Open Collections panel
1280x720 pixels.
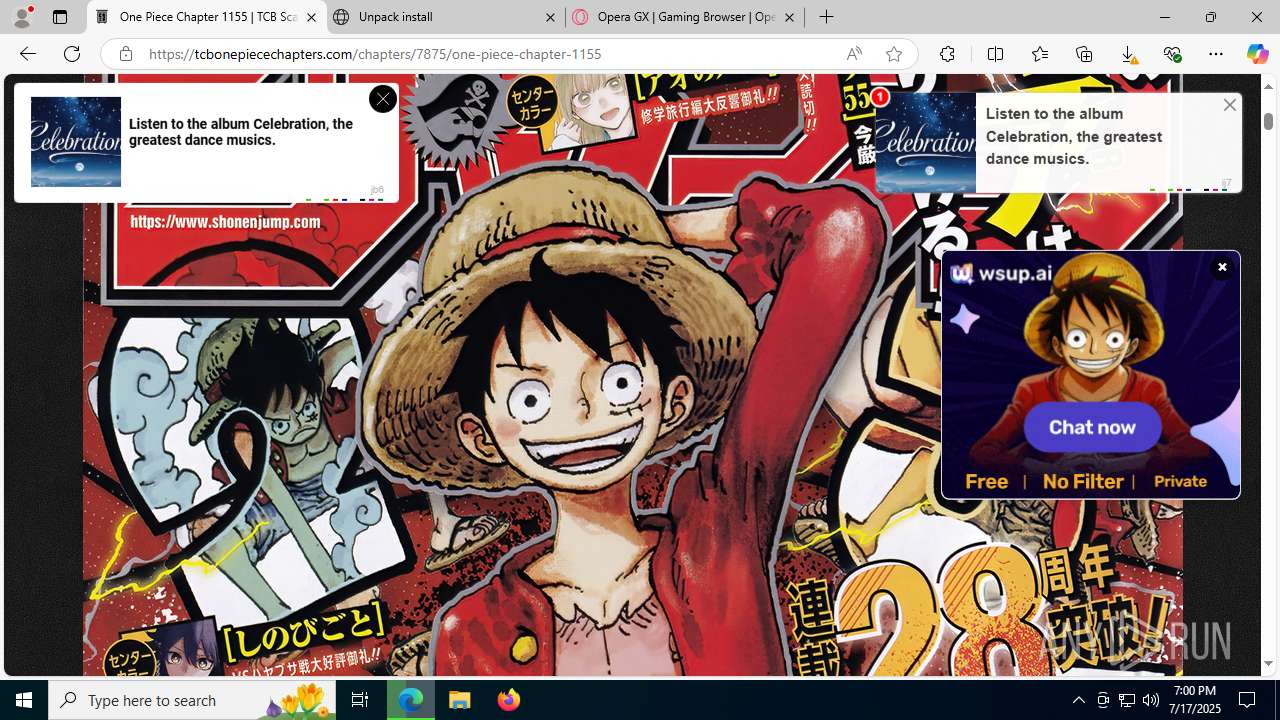tap(1084, 54)
